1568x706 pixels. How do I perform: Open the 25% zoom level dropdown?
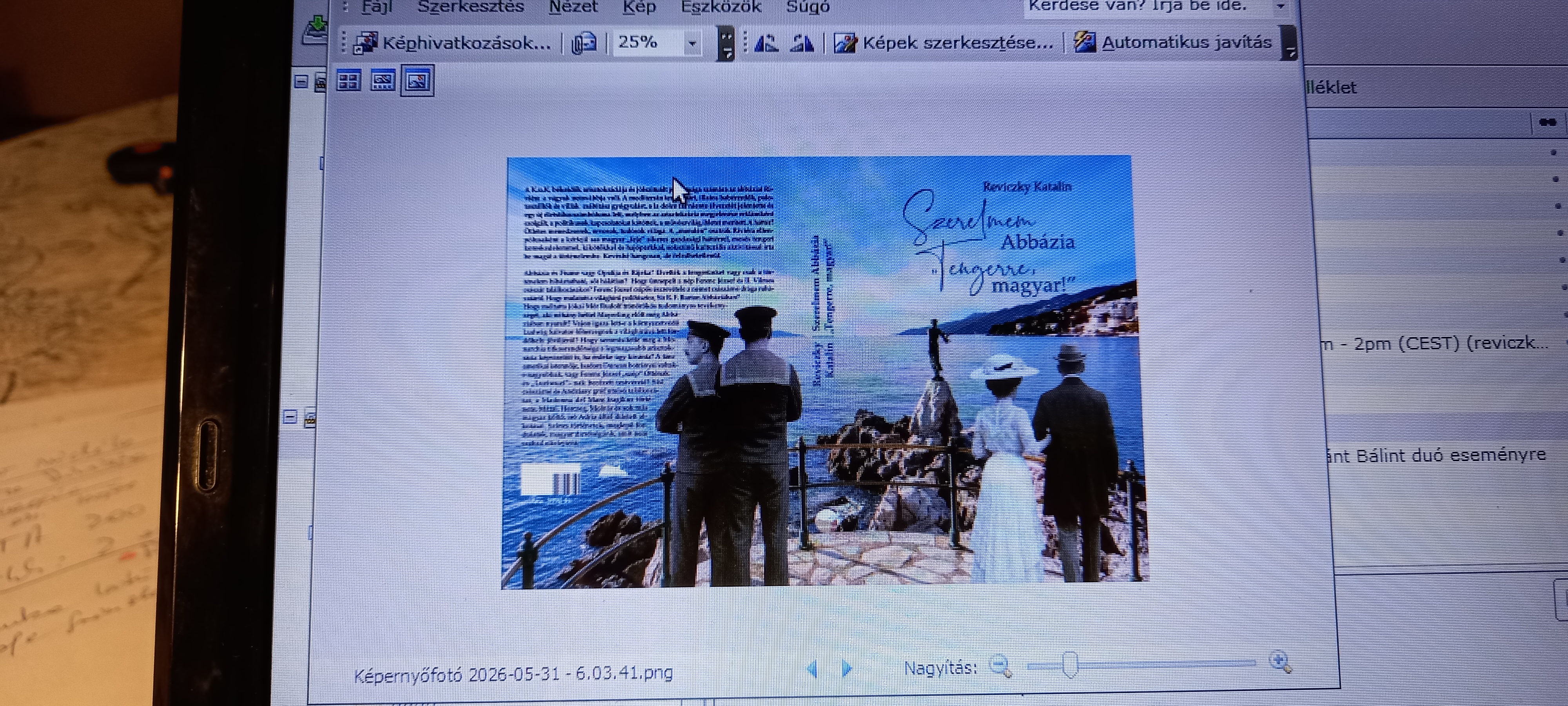692,43
